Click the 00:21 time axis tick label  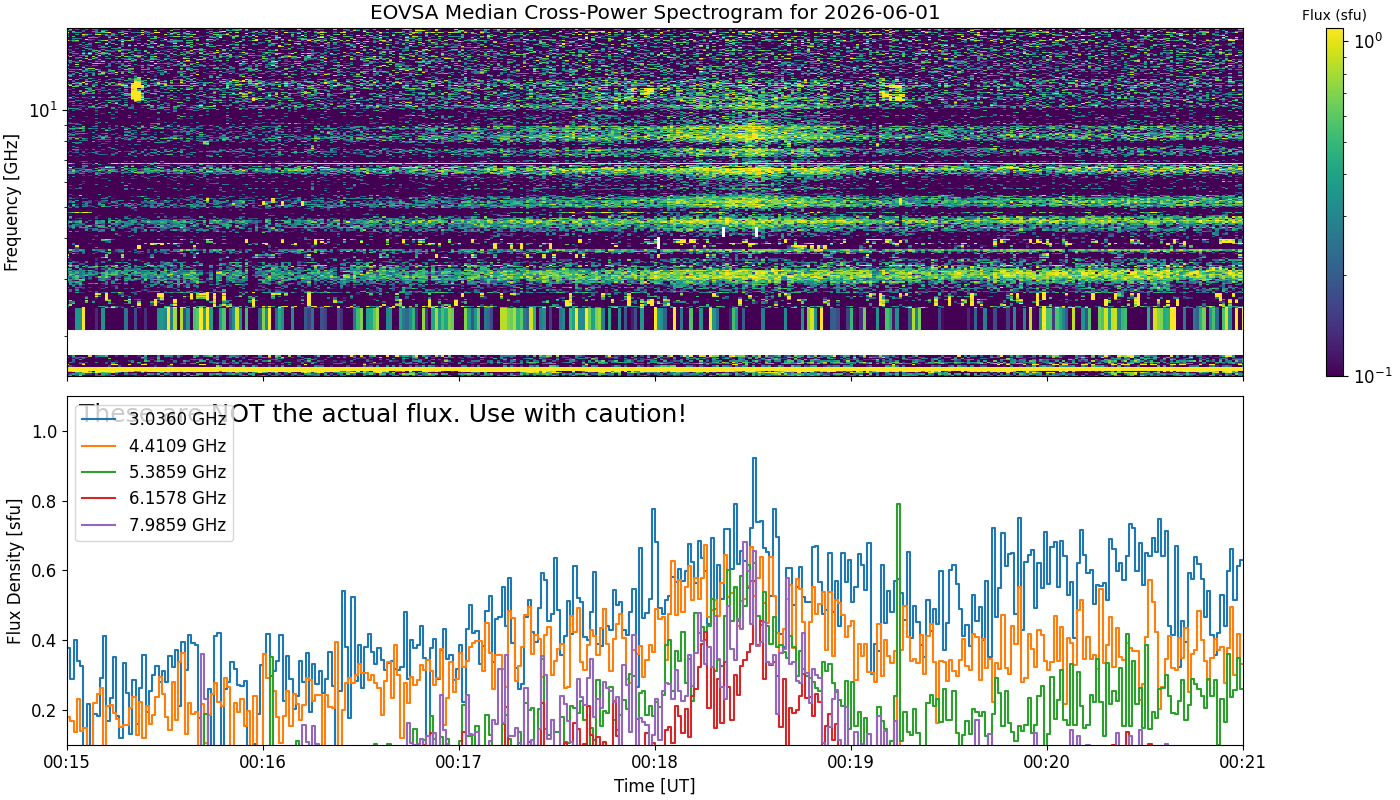tap(1243, 762)
